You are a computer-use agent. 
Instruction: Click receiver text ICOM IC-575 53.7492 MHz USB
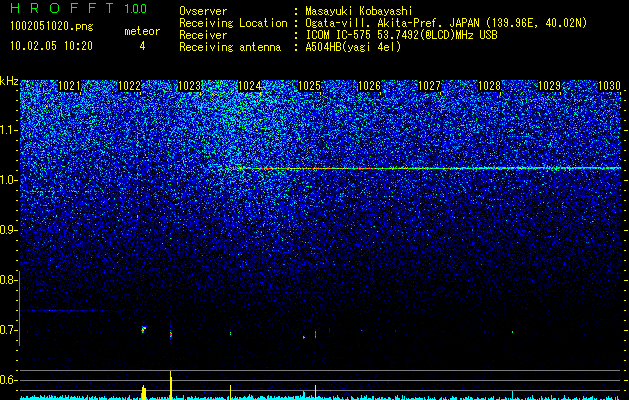(x=401, y=35)
